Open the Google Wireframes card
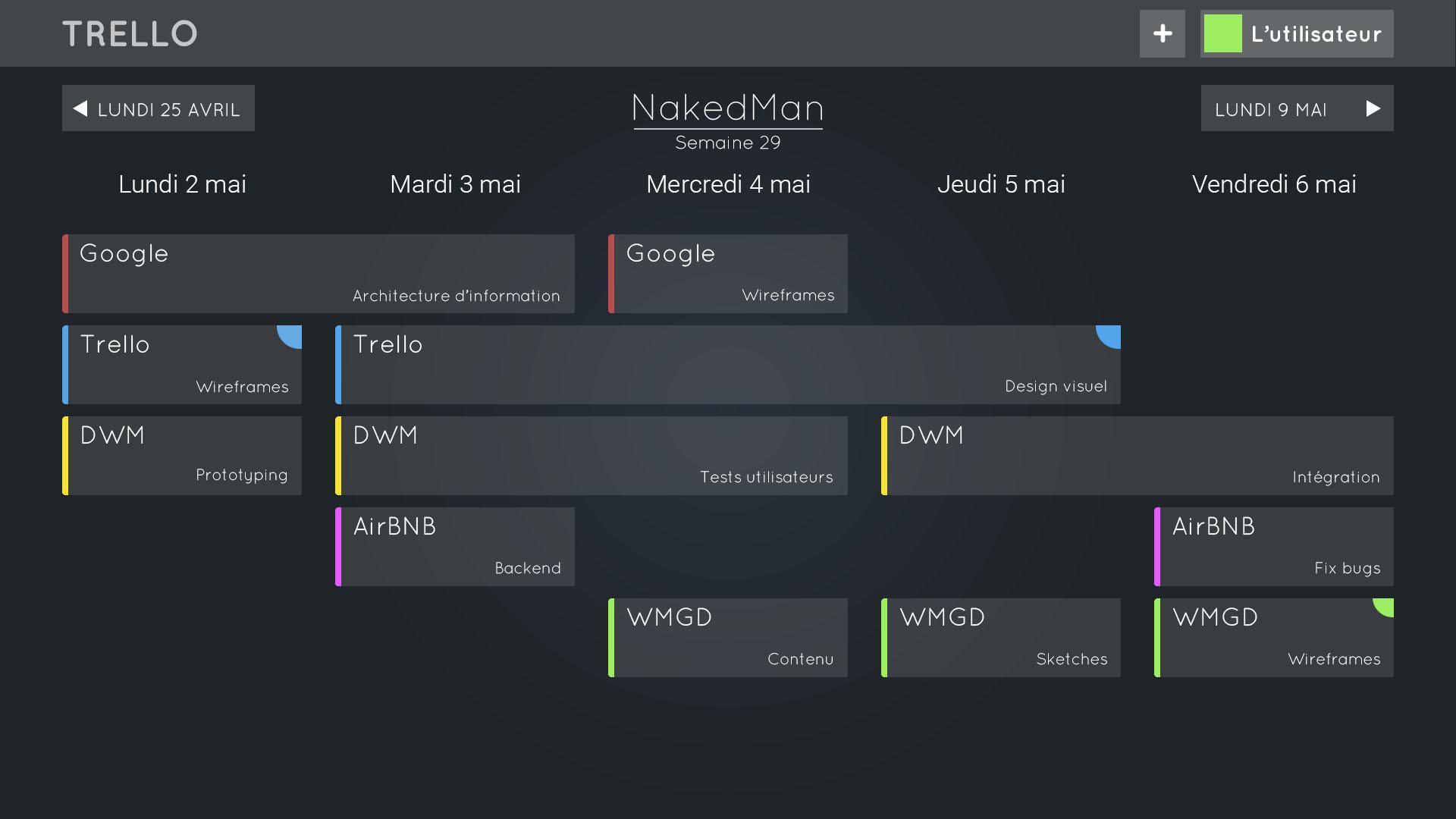The height and width of the screenshot is (819, 1456). coord(728,273)
